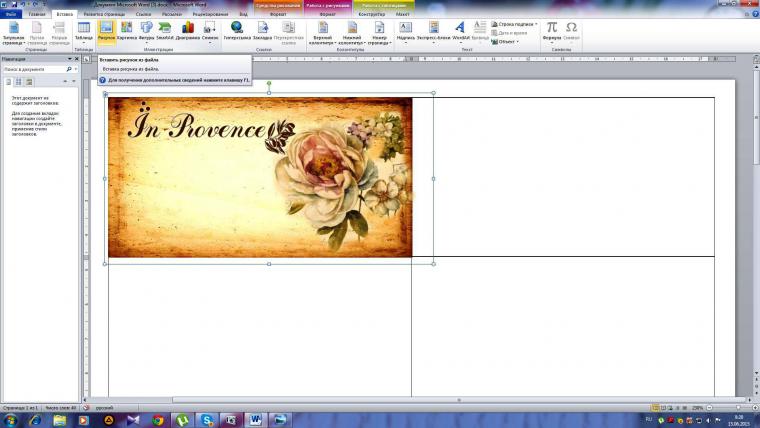760x428 pixels.
Task: Open the Рецензирование (Review) tab
Action: [x=210, y=14]
